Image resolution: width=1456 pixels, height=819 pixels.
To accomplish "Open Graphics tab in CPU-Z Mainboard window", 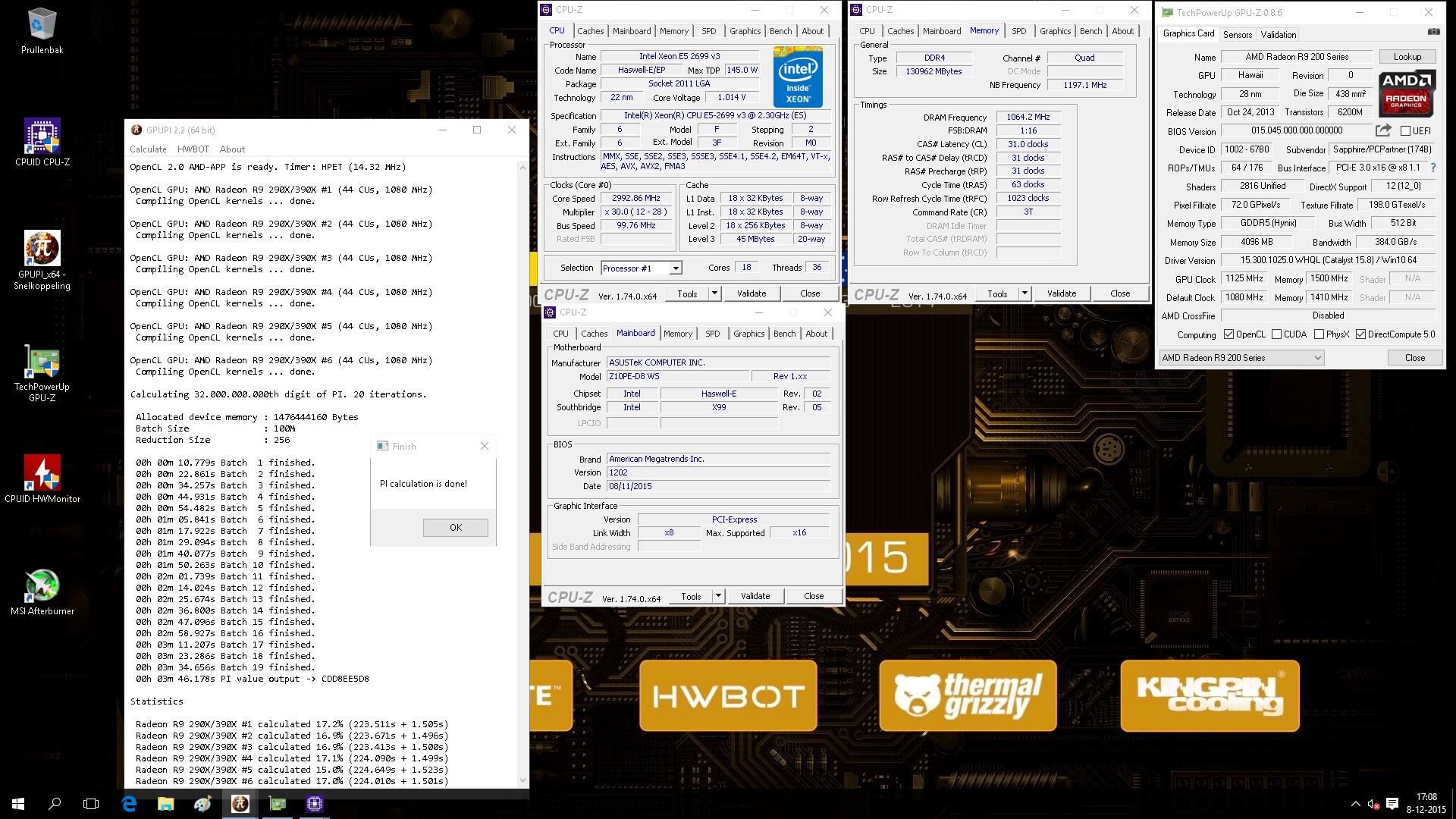I will click(x=748, y=334).
